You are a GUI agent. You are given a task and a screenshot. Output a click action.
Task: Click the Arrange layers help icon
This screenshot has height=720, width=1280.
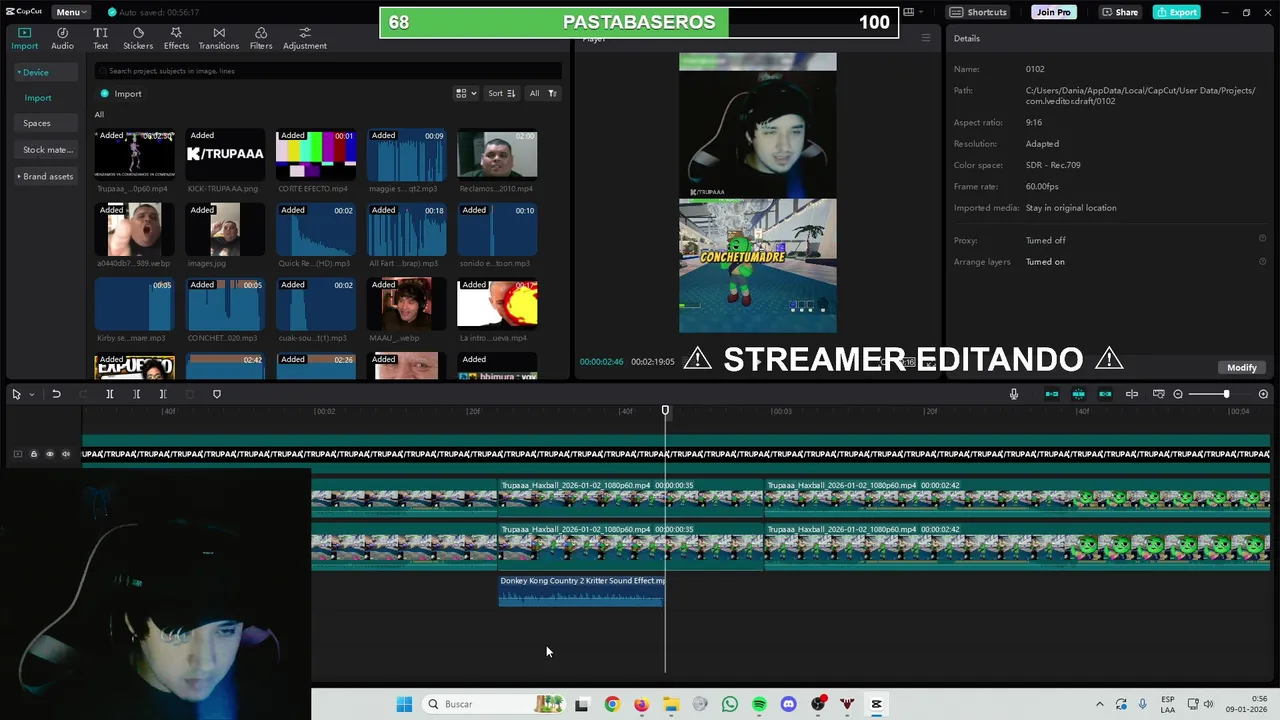pos(1262,261)
